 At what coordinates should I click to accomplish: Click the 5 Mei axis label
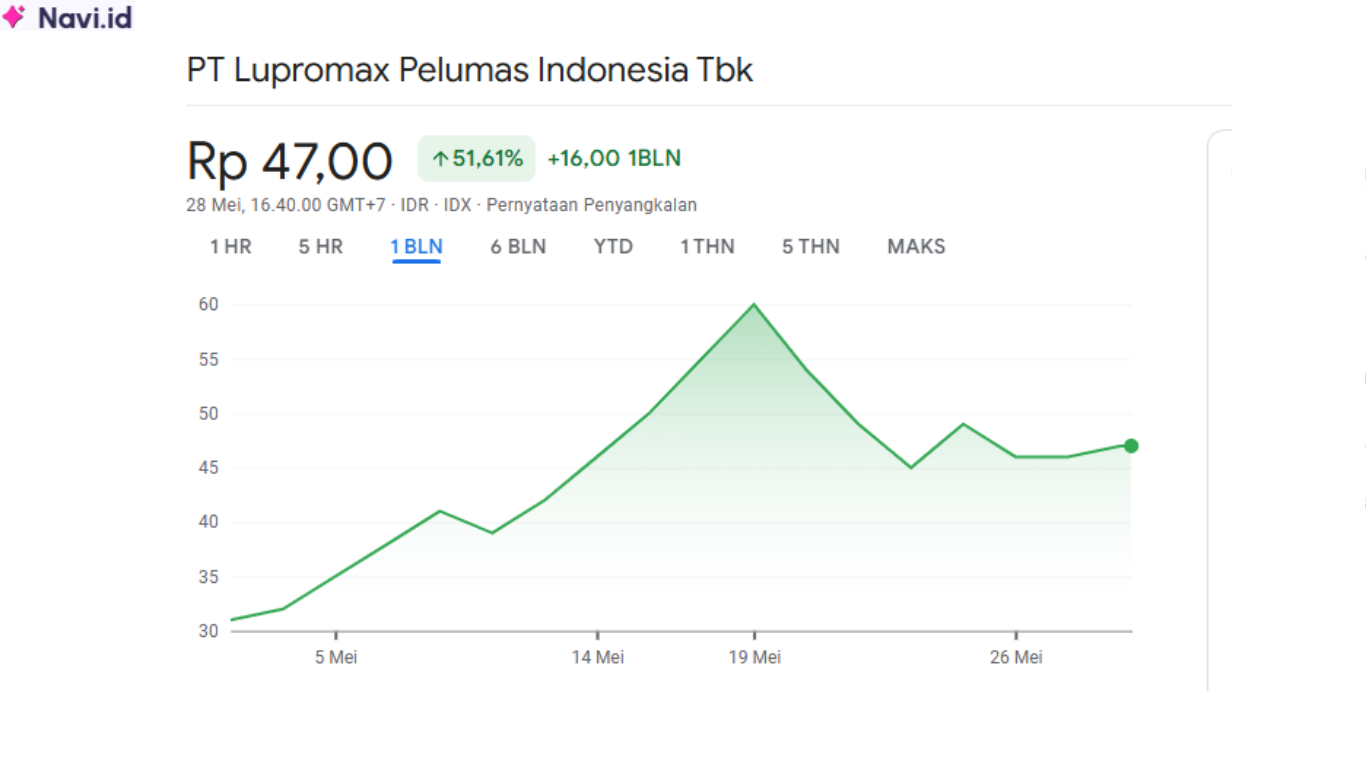tap(337, 657)
